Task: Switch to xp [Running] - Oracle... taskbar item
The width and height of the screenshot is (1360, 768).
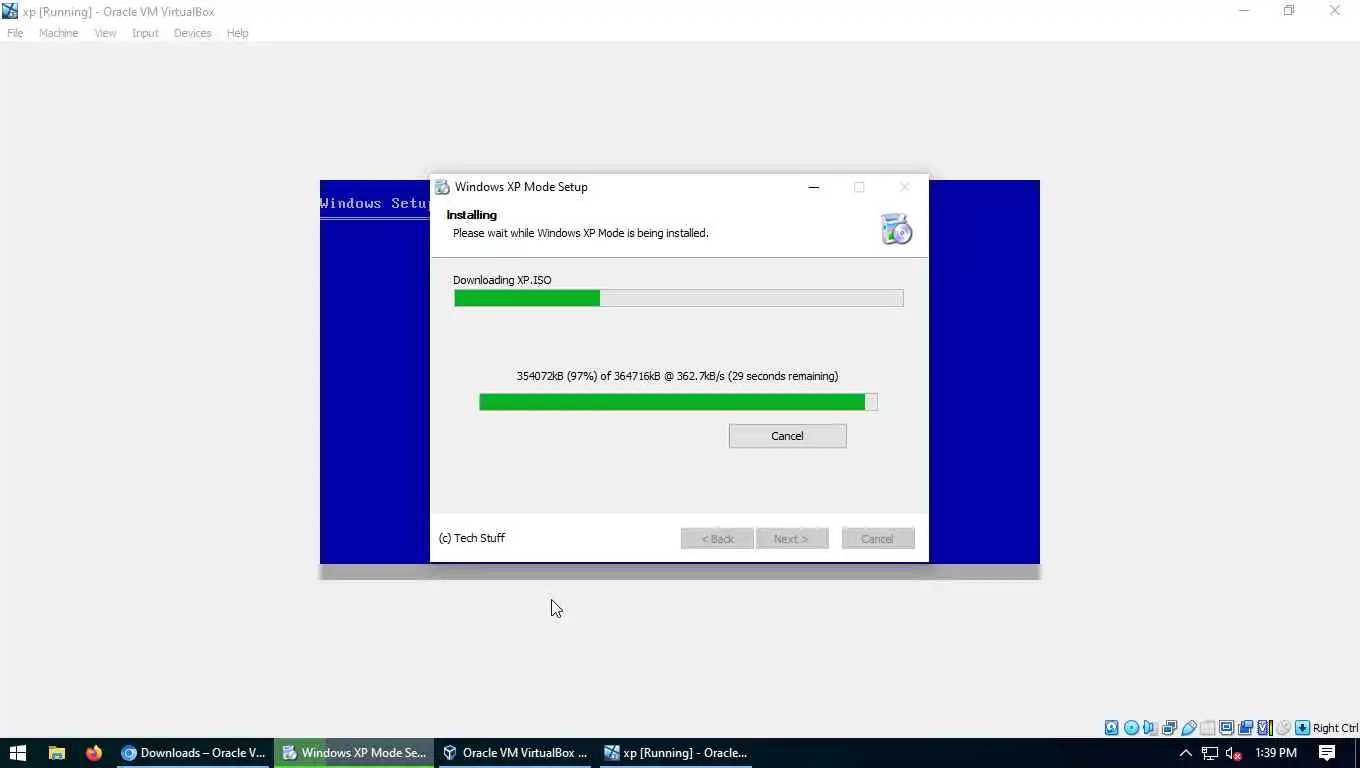Action: 677,753
